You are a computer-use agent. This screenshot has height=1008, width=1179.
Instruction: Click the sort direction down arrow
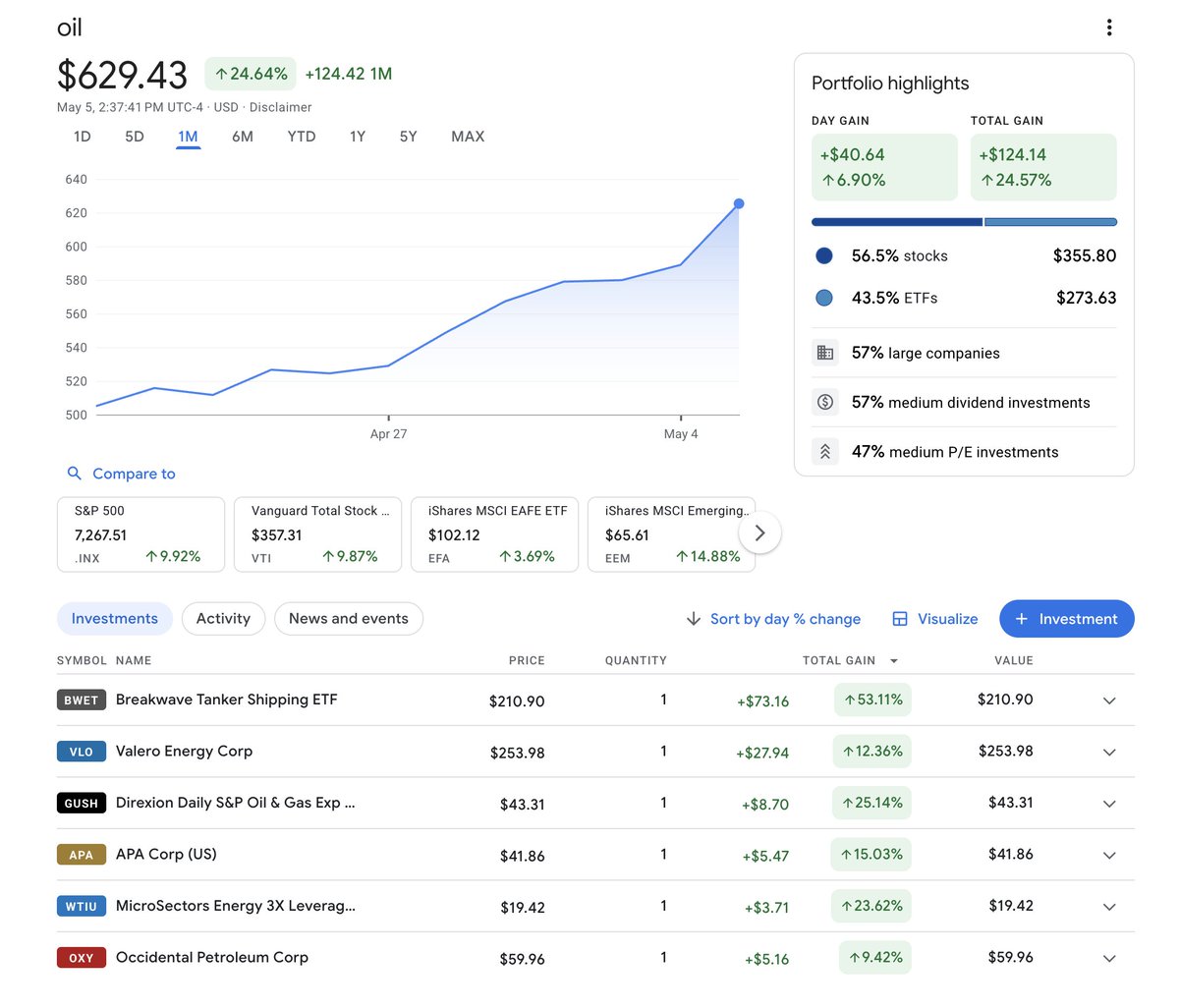(x=694, y=619)
